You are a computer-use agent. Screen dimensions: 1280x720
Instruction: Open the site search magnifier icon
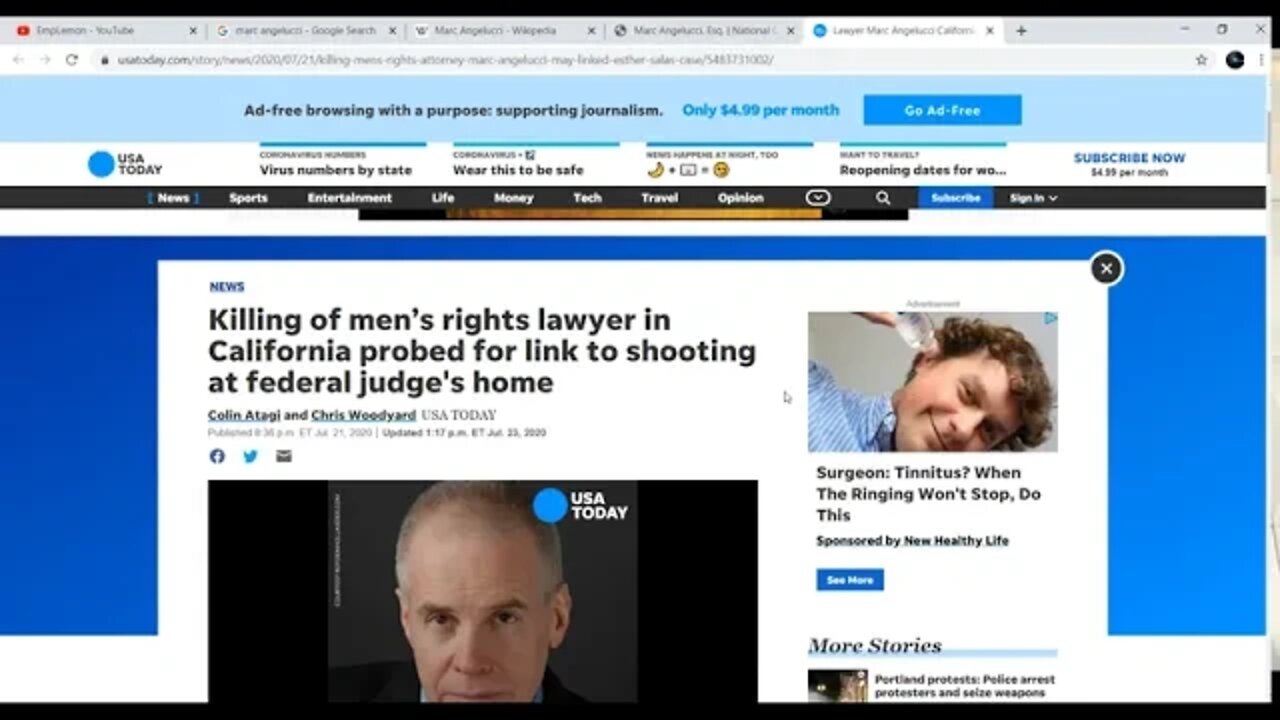(x=883, y=198)
